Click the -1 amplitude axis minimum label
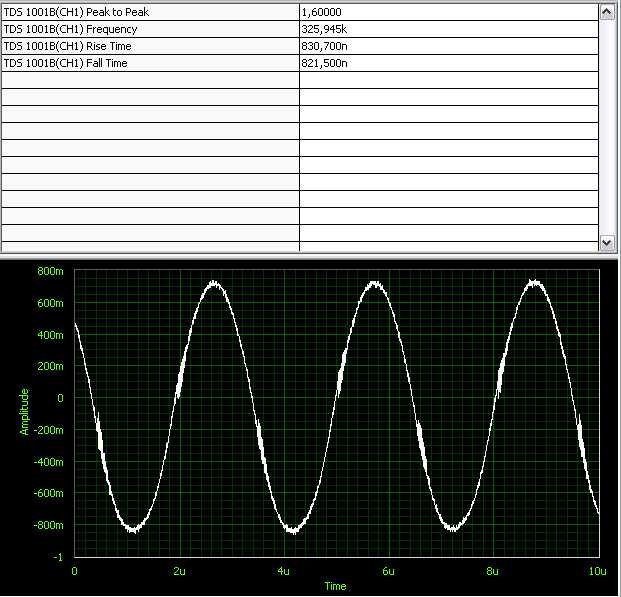This screenshot has height=597, width=621. [58, 557]
